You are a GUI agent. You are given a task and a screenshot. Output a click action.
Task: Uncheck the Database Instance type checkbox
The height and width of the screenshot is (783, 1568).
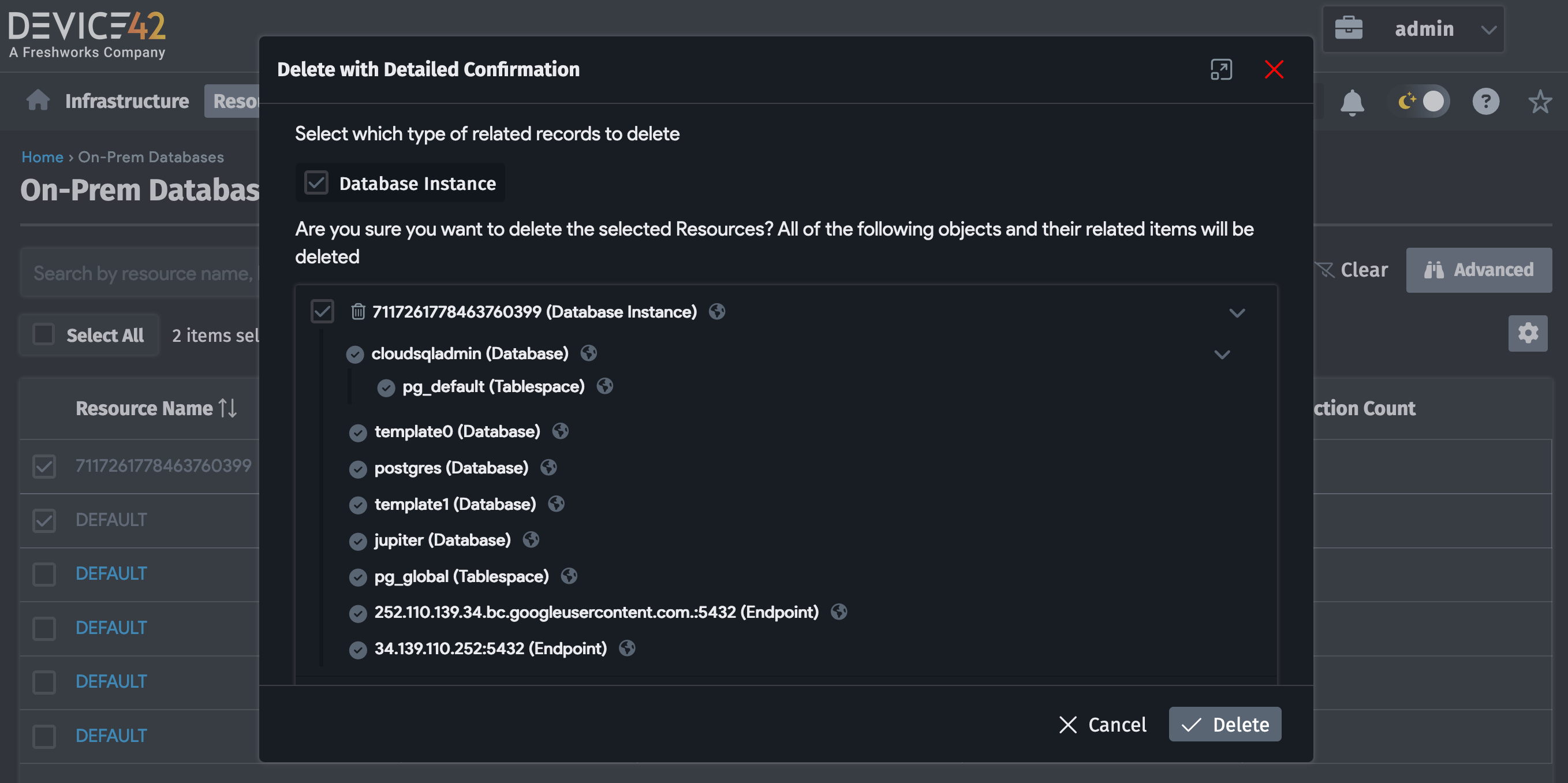316,182
